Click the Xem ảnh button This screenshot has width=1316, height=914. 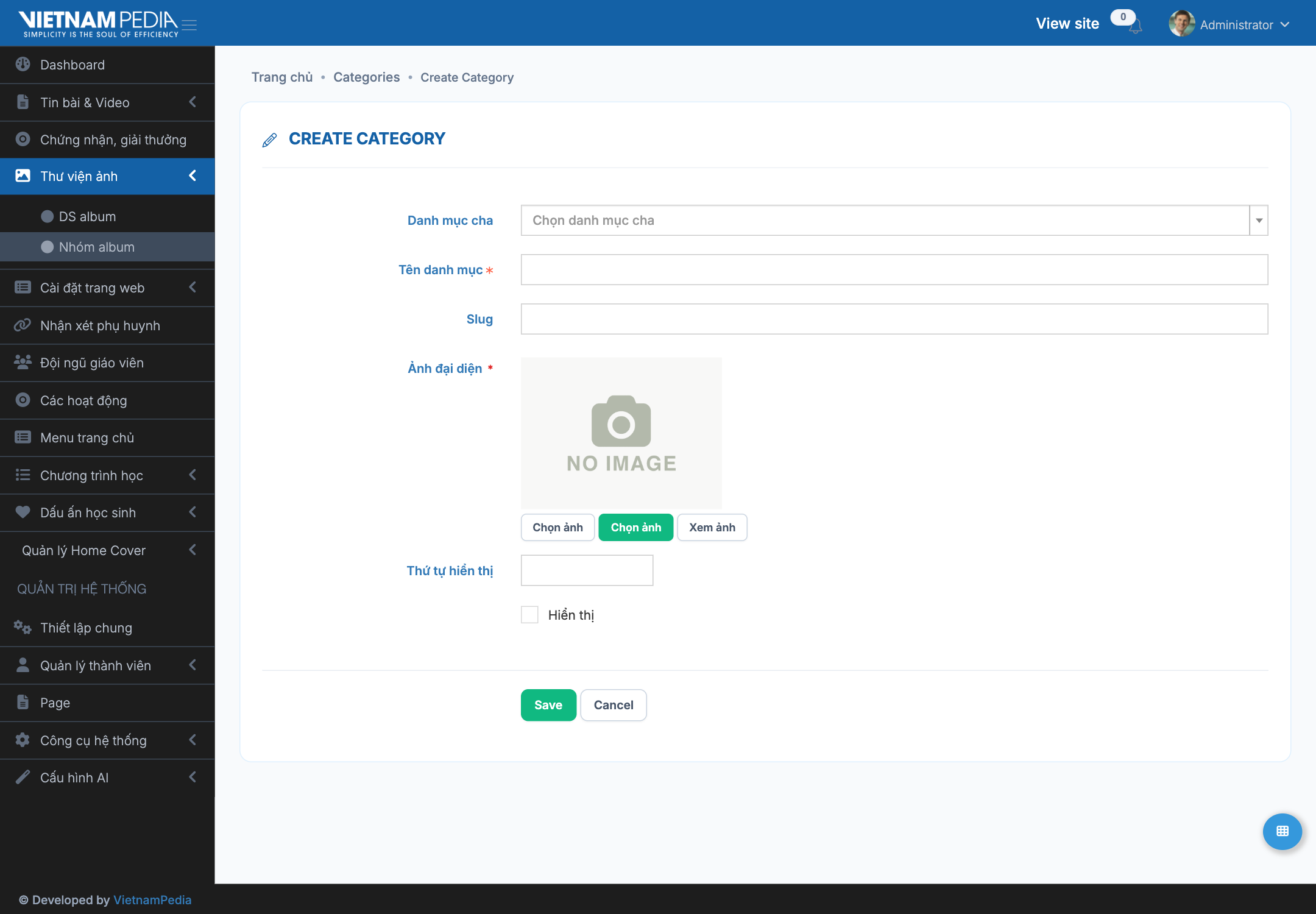(x=712, y=527)
